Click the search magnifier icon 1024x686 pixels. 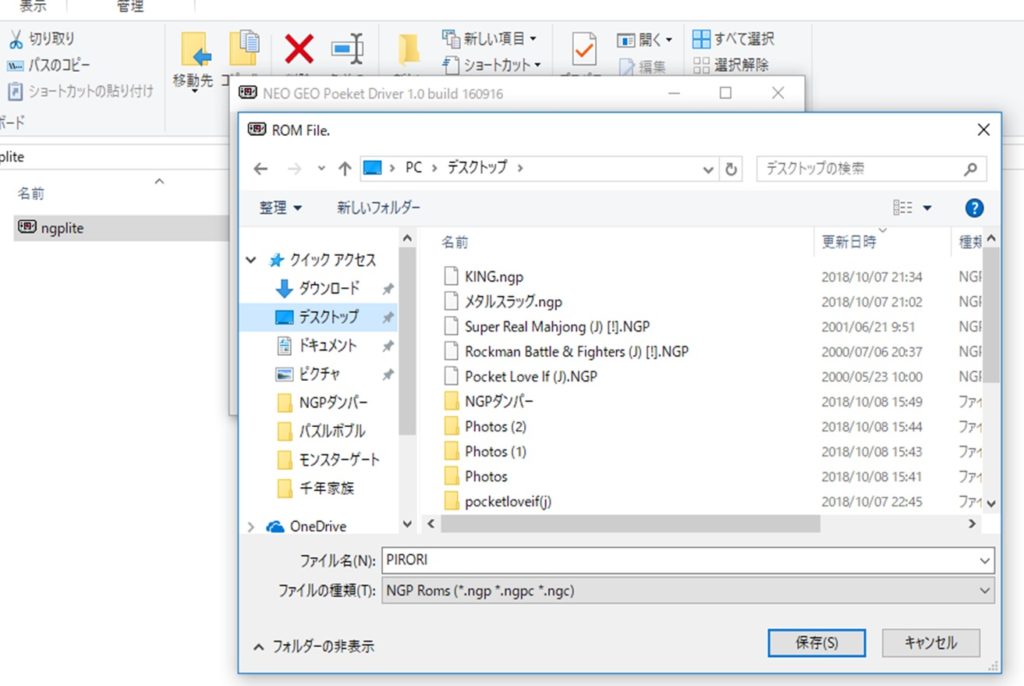[x=970, y=169]
